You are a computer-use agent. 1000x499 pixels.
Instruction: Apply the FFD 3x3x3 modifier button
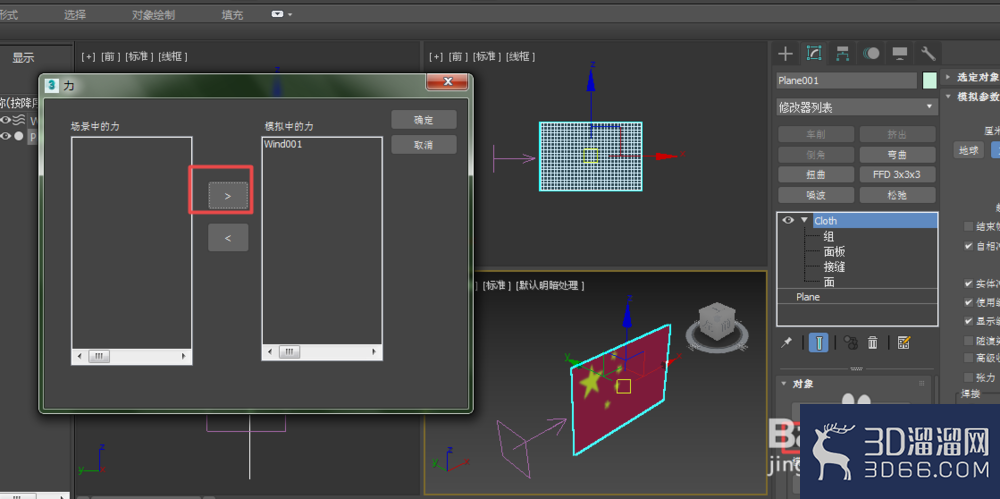click(897, 175)
